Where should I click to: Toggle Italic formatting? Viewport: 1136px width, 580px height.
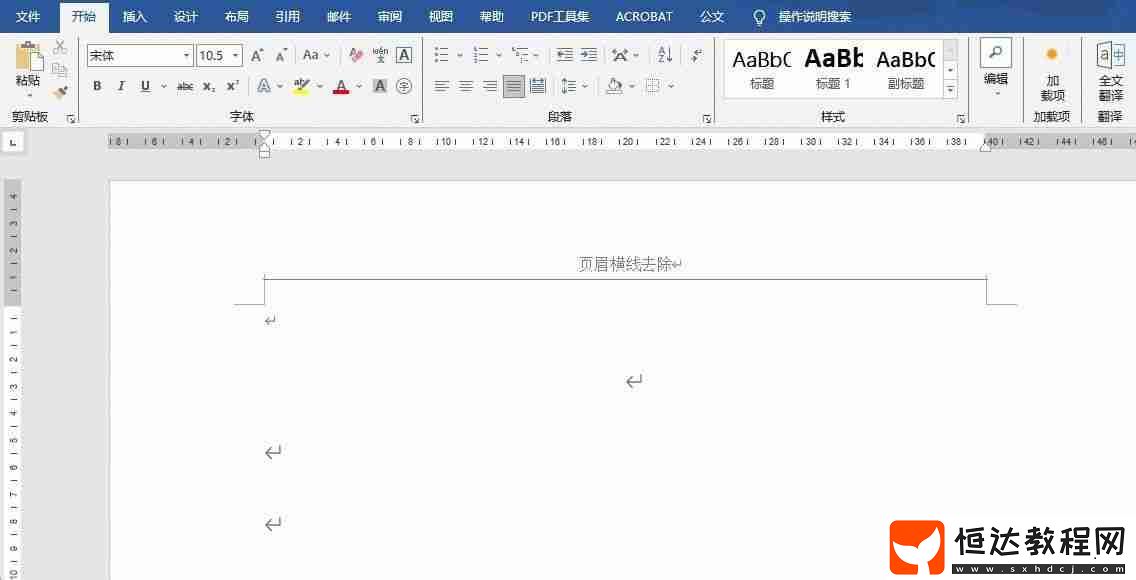pyautogui.click(x=121, y=86)
